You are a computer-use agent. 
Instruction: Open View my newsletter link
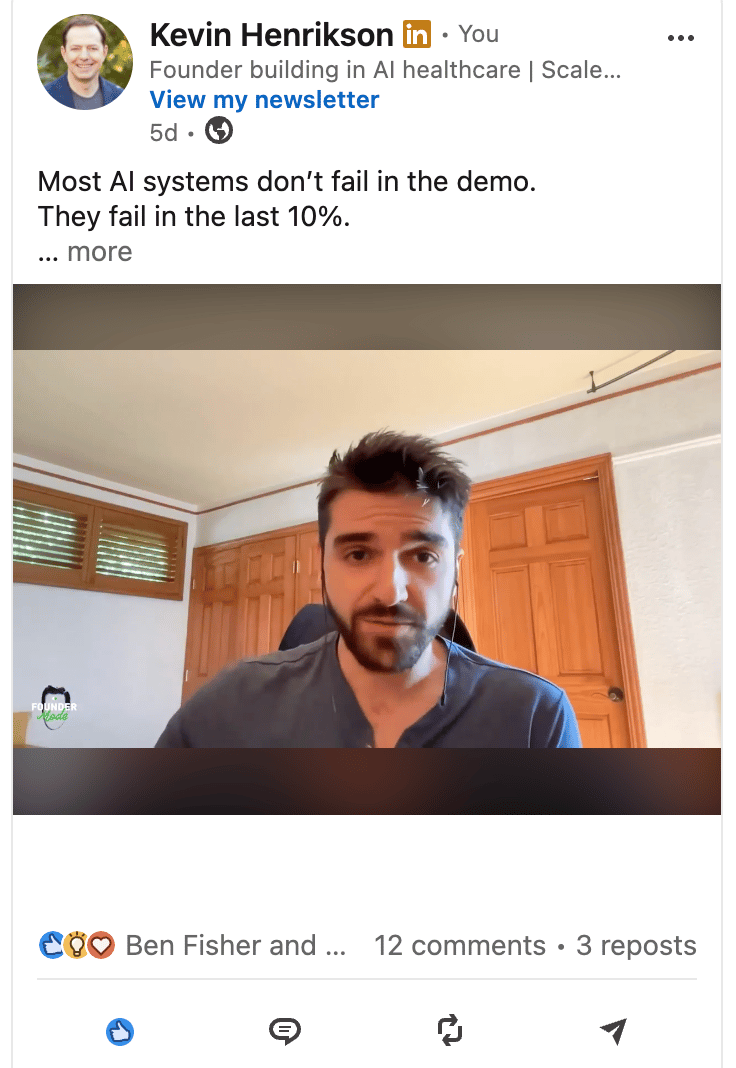(264, 99)
